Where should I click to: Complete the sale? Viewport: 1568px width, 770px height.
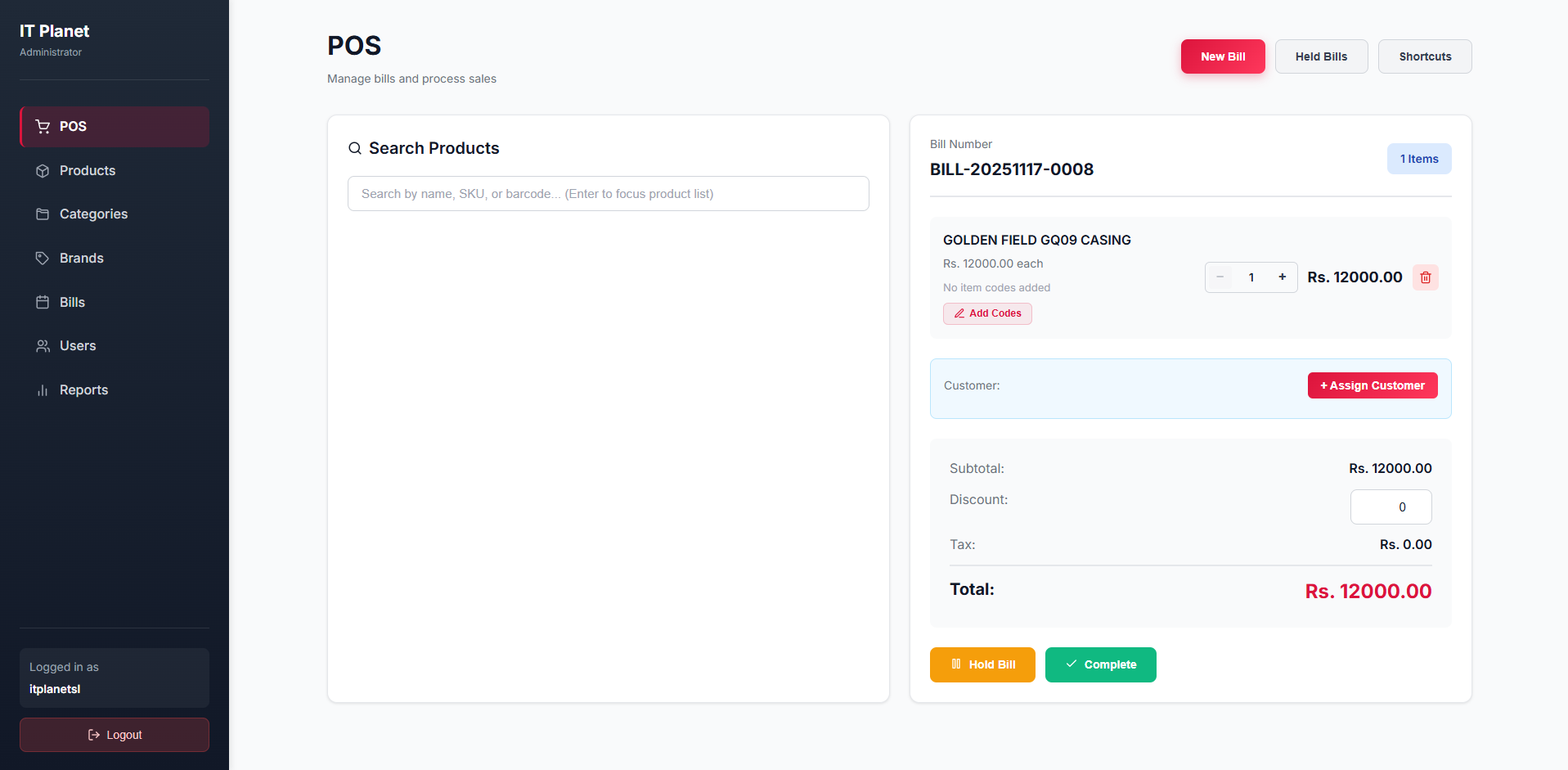point(1100,664)
